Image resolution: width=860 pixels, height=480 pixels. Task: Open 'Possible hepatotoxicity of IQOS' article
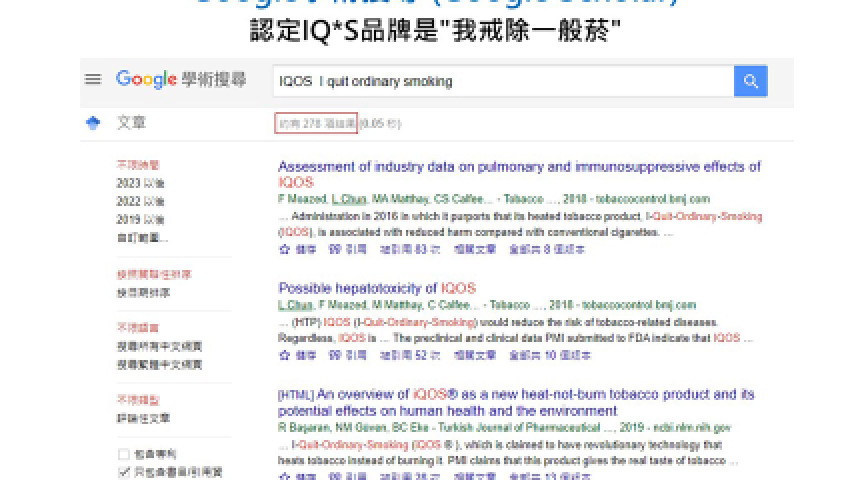tap(377, 288)
